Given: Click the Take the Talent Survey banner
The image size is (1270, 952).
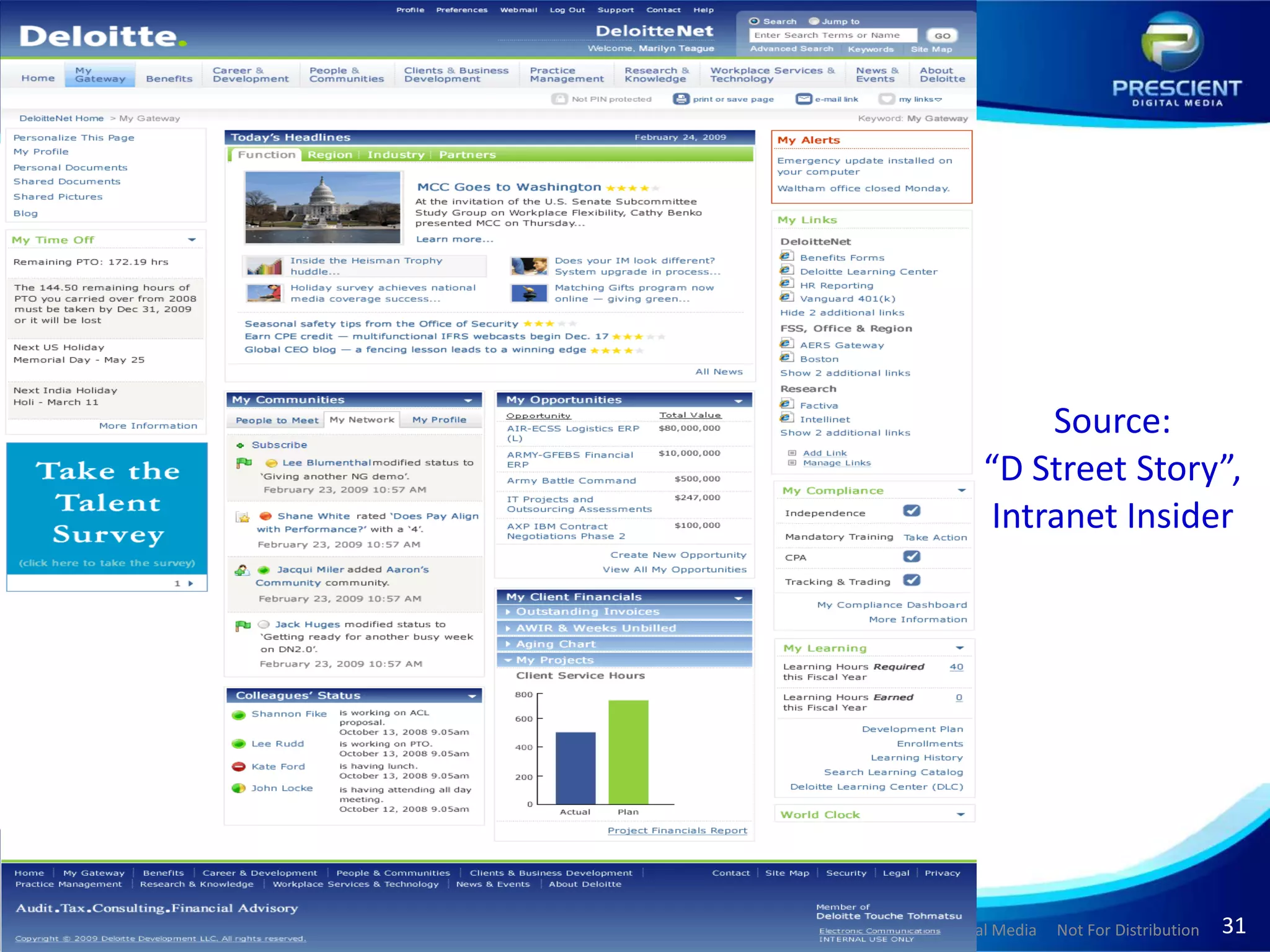Looking at the screenshot, I should pyautogui.click(x=107, y=508).
